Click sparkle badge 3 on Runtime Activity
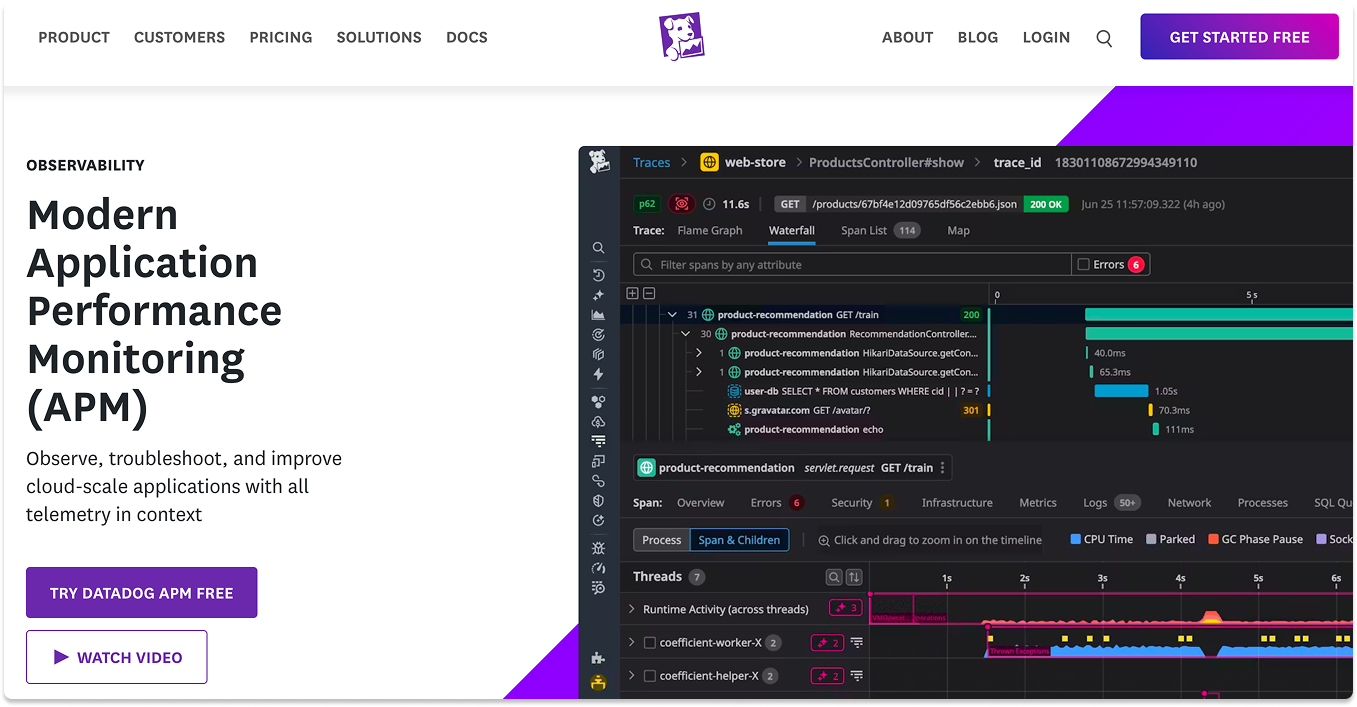 coord(846,608)
